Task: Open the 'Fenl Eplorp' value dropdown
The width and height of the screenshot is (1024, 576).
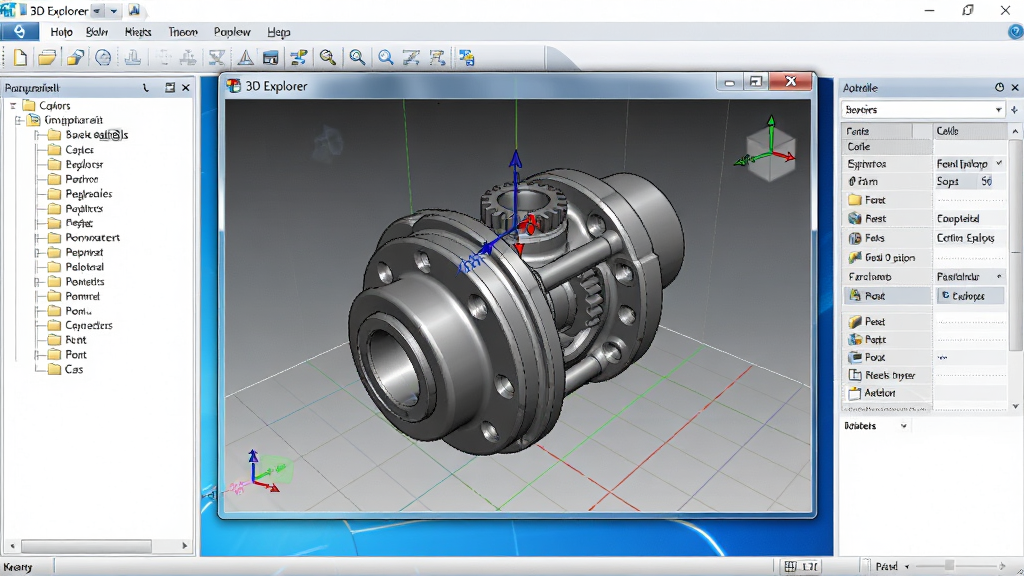Action: (x=999, y=163)
